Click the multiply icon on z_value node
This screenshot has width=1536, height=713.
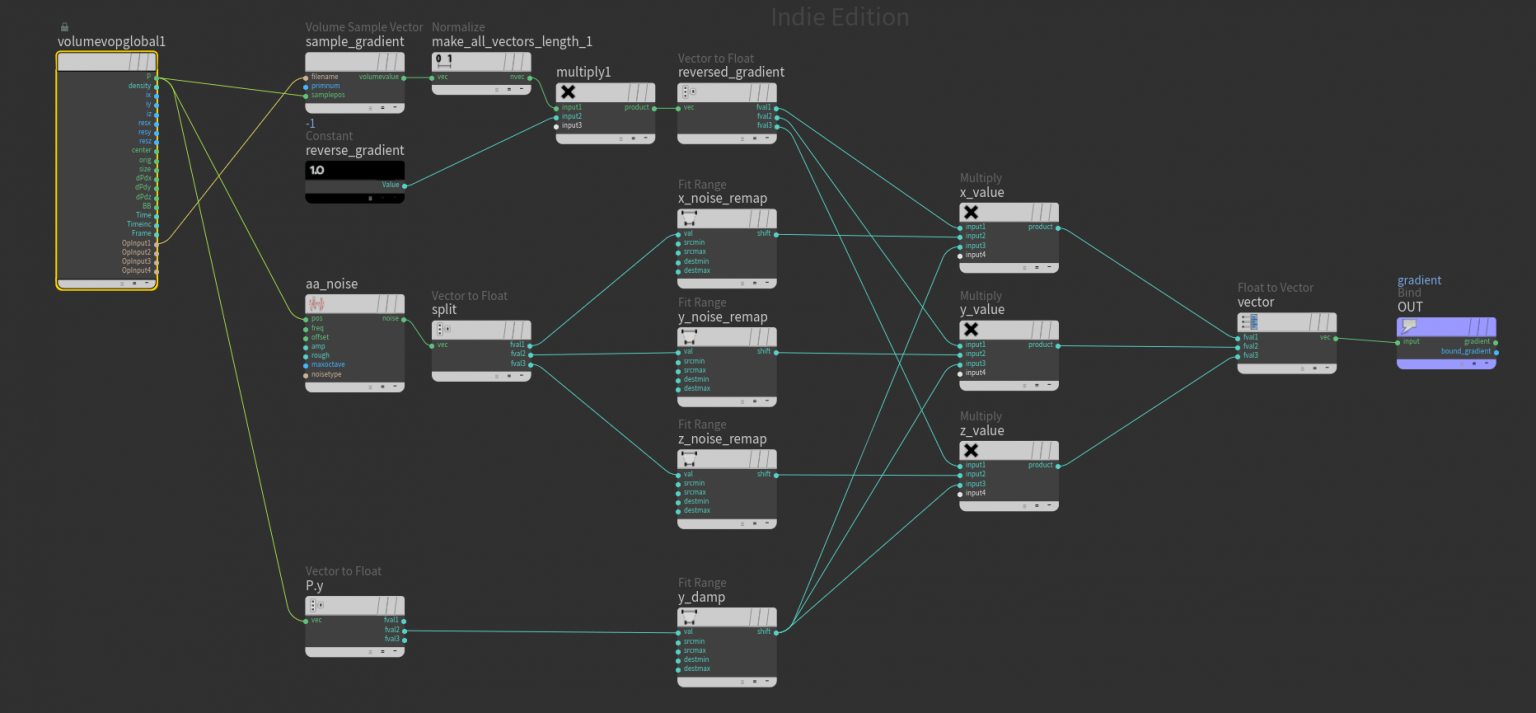coord(970,450)
